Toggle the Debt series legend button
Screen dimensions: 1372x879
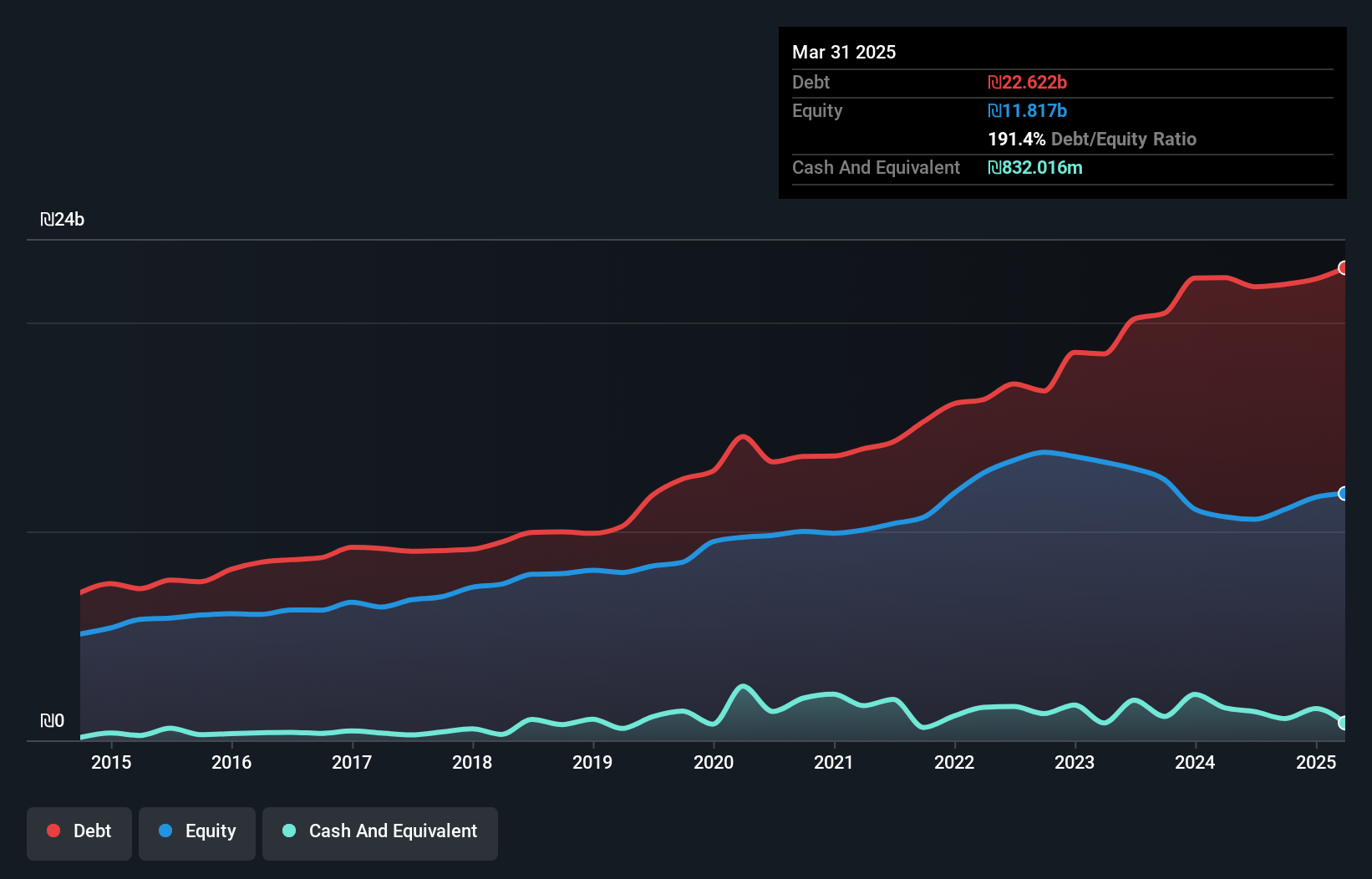tap(79, 831)
